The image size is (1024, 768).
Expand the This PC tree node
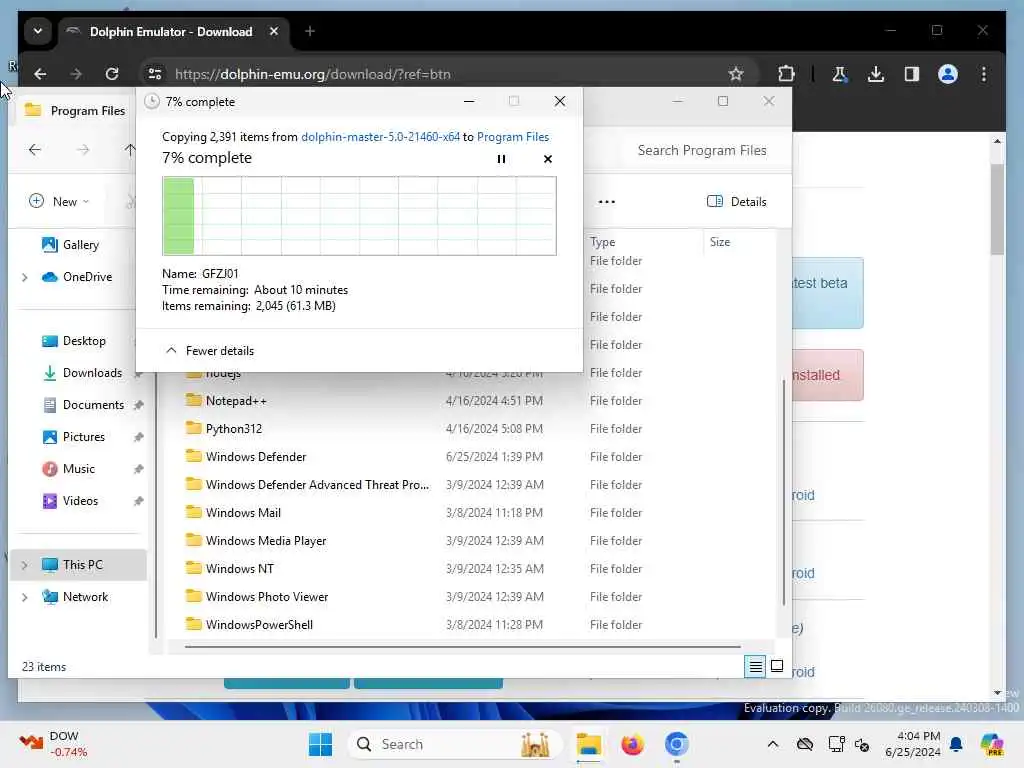pos(25,565)
